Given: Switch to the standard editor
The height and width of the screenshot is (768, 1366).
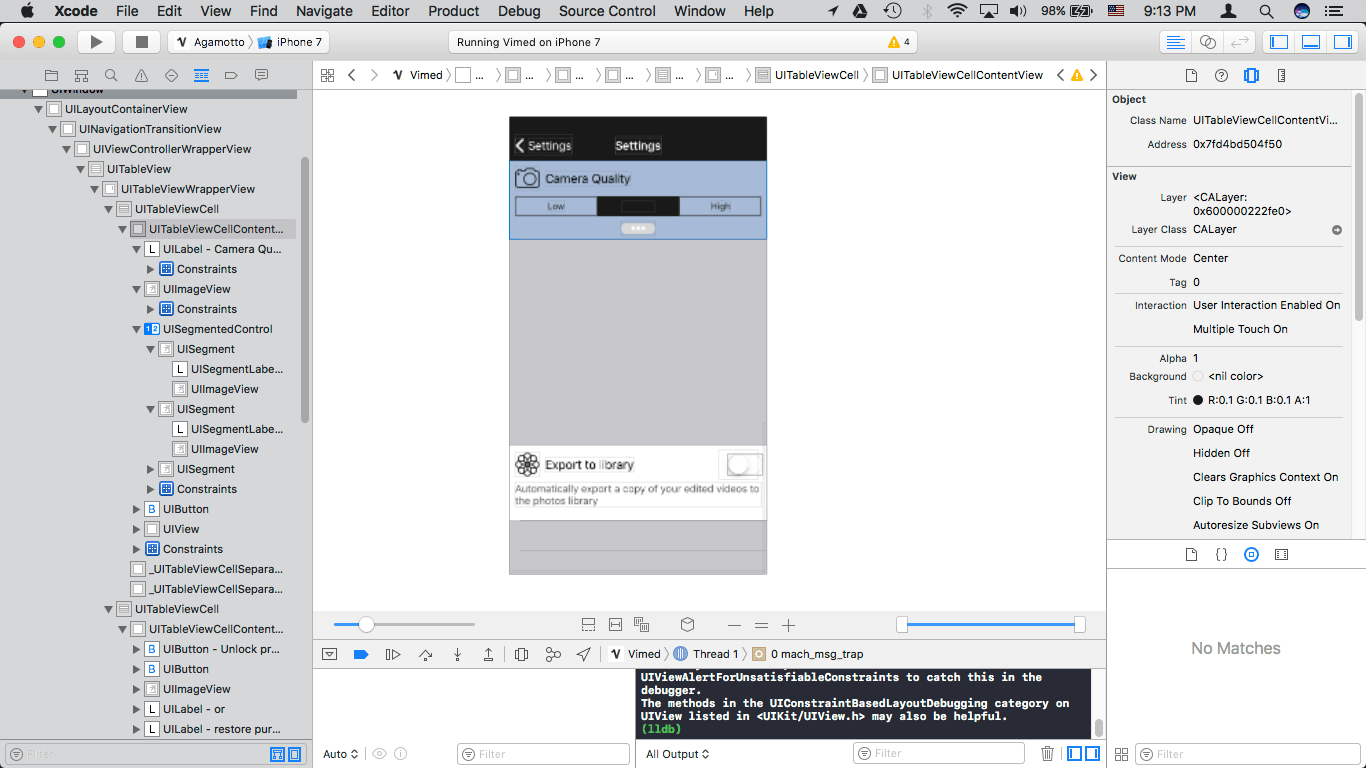Looking at the screenshot, I should [x=1176, y=42].
